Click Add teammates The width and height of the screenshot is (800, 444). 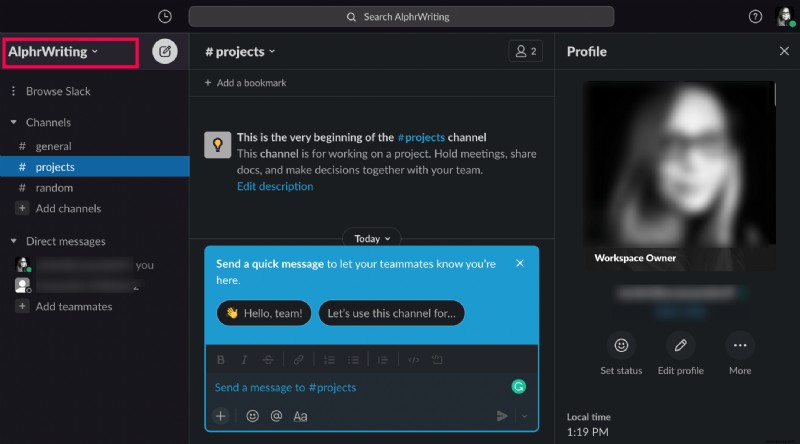pos(73,307)
